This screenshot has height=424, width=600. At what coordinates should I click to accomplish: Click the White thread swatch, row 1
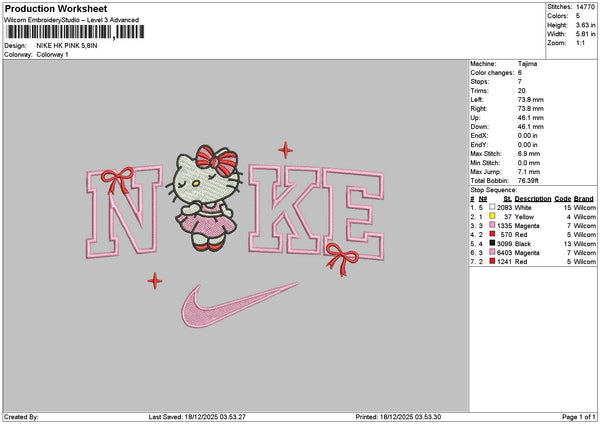coord(492,207)
